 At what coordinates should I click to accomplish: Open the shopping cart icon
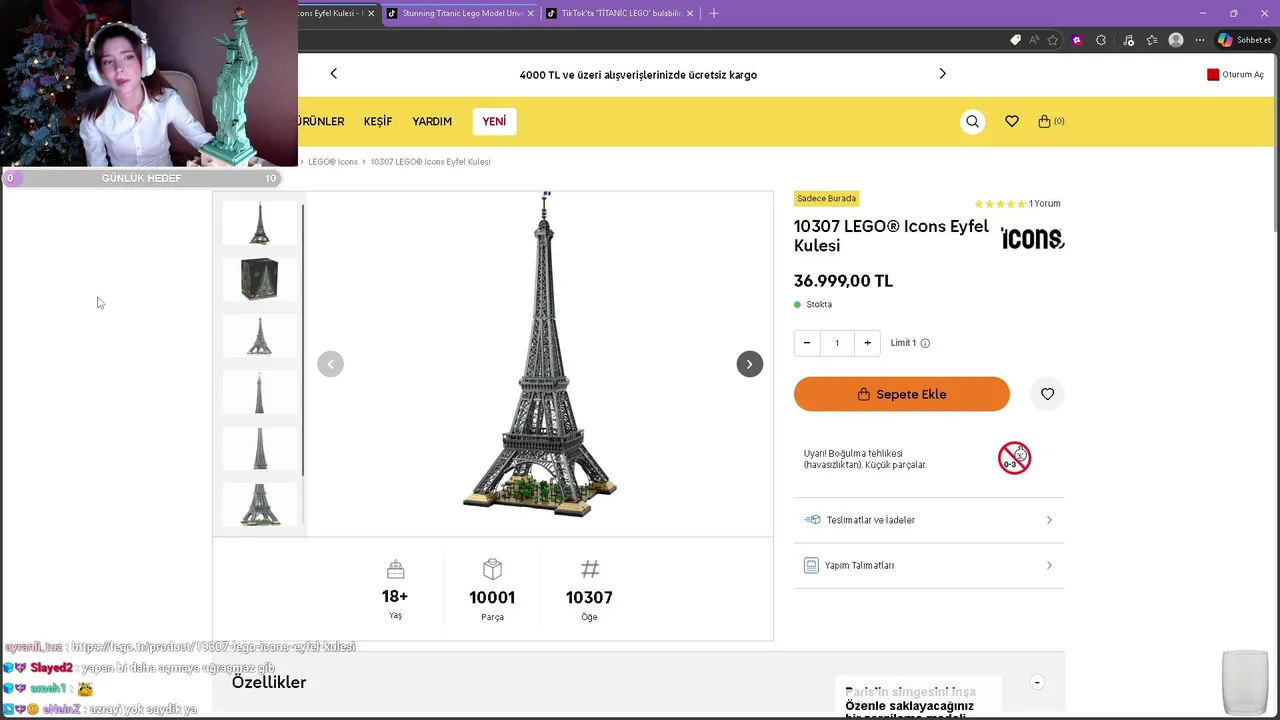1045,122
